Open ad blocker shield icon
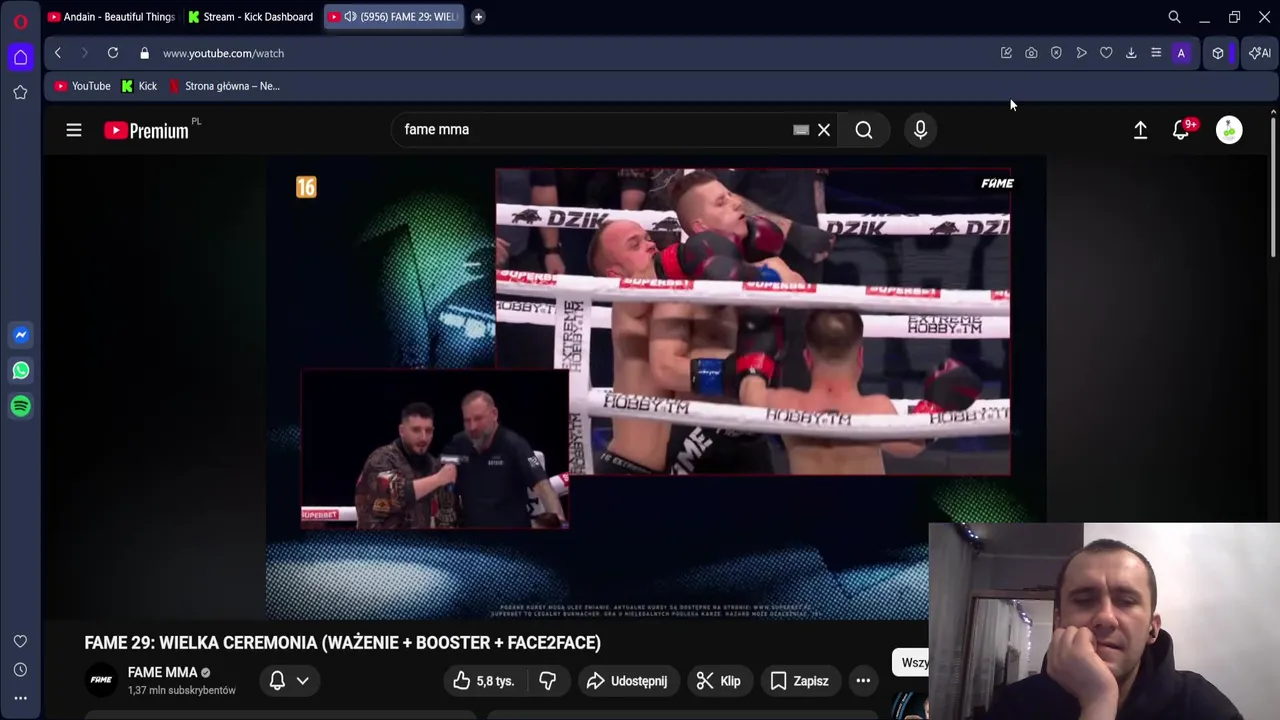 pos(1056,53)
